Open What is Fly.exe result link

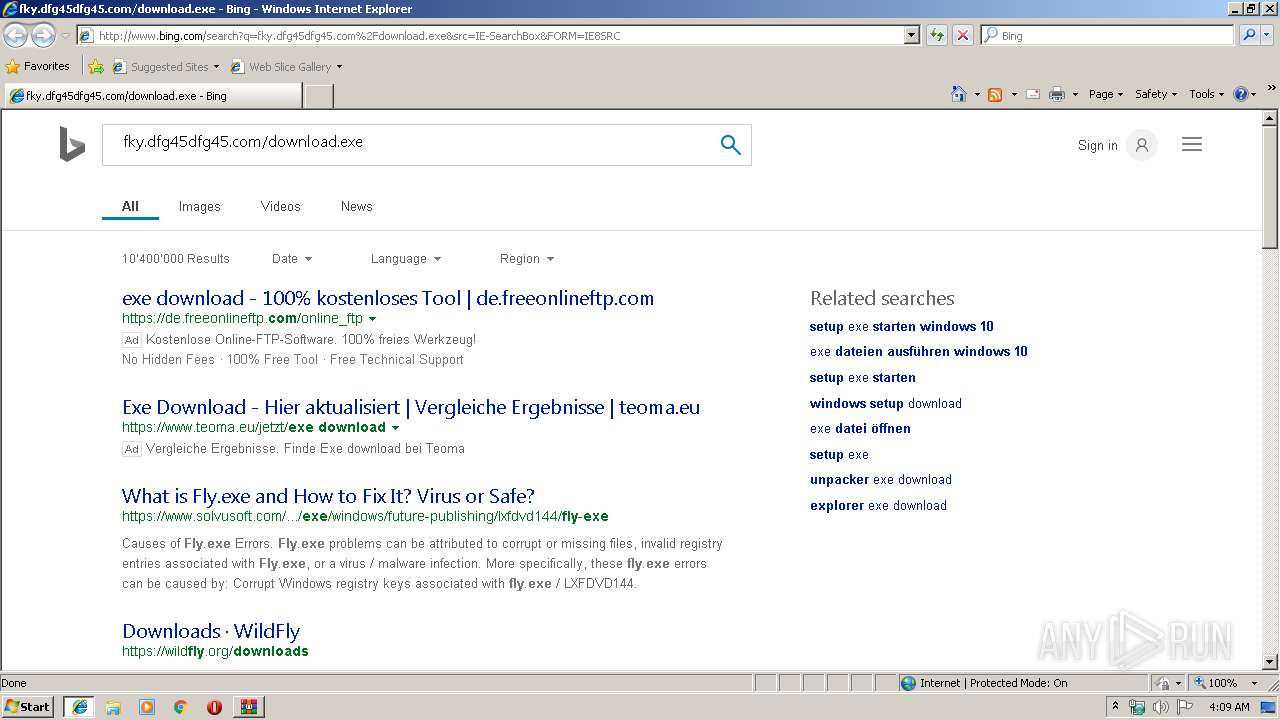[x=328, y=496]
